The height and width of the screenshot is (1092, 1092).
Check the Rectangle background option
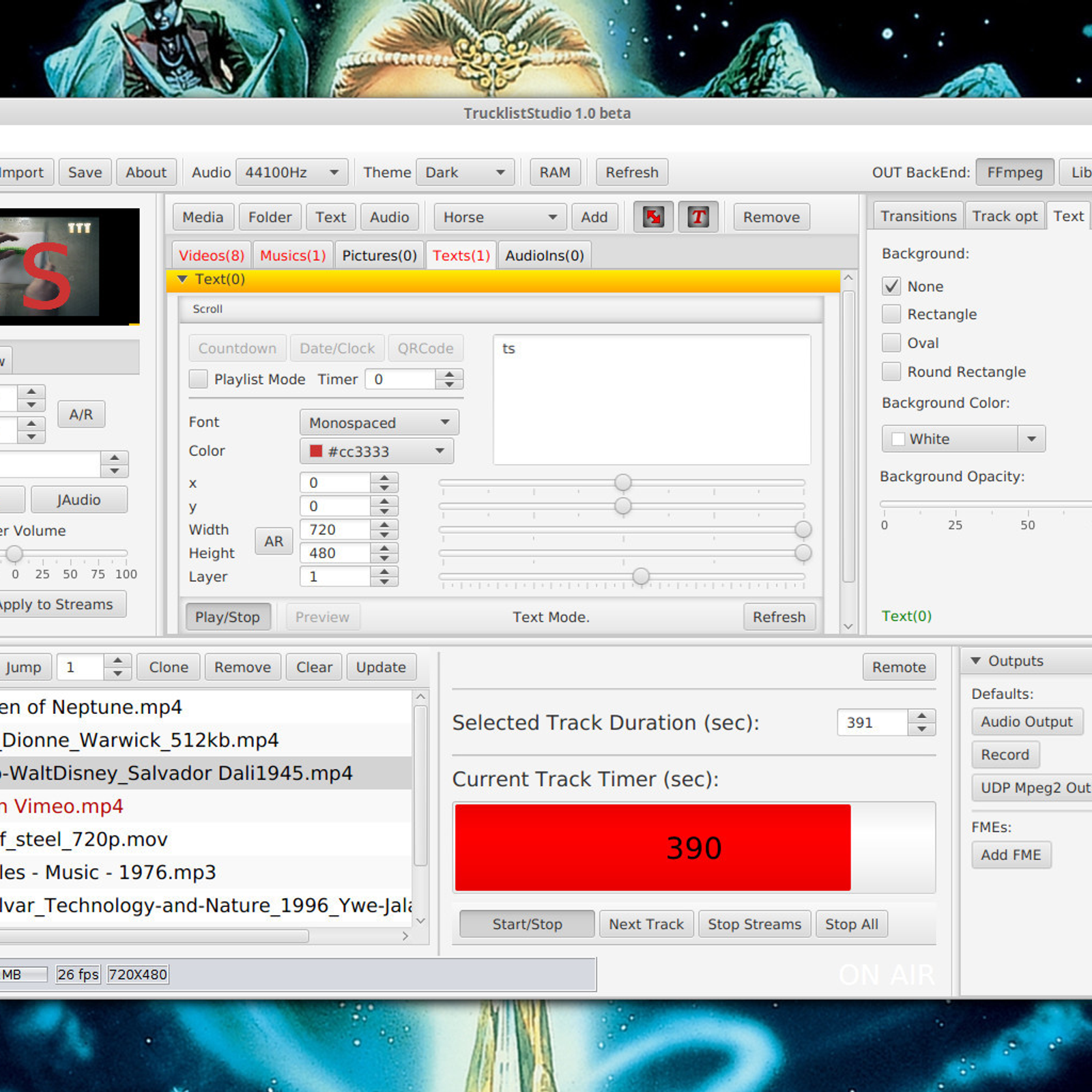(x=891, y=314)
